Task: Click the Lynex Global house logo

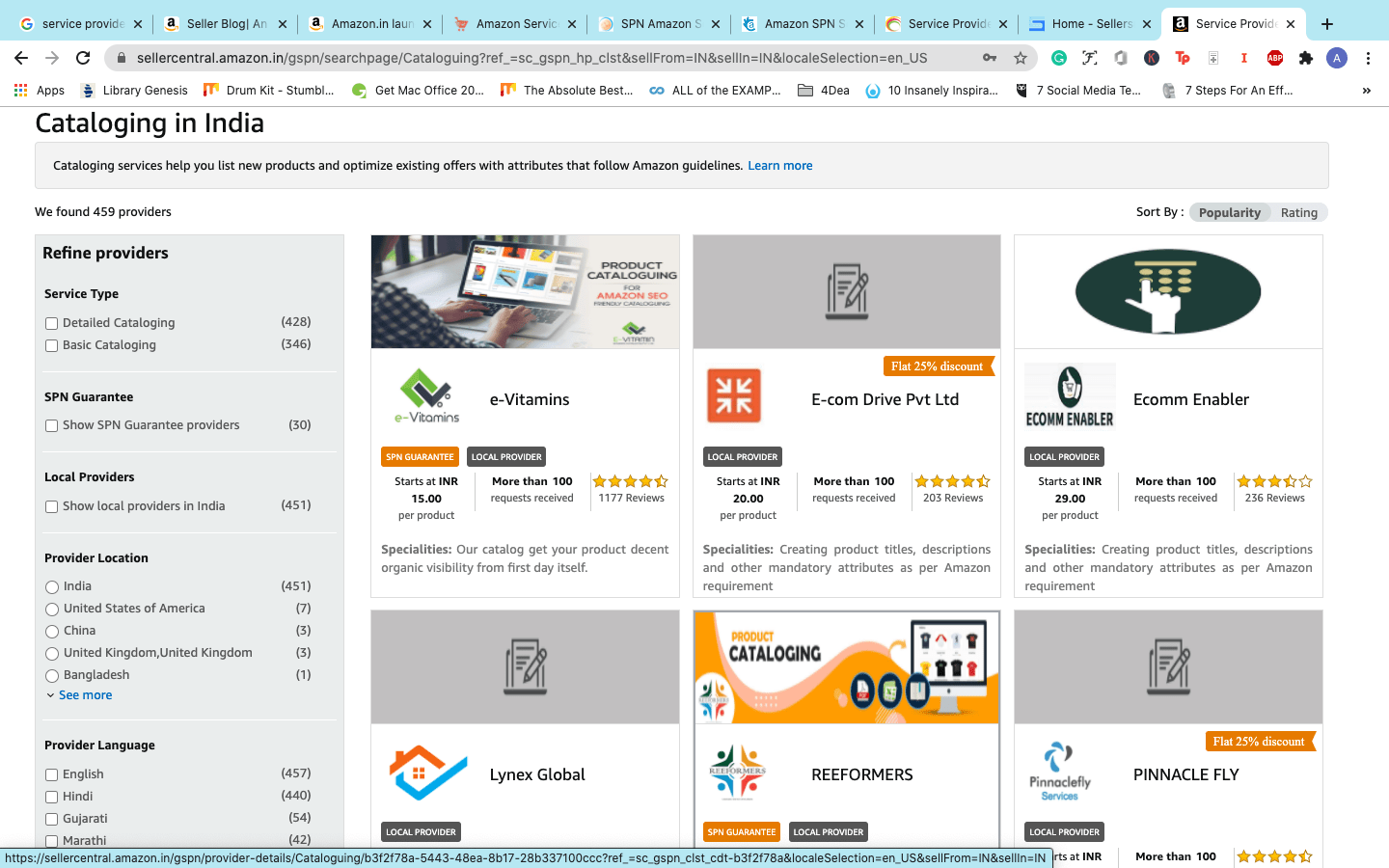Action: 428,773
